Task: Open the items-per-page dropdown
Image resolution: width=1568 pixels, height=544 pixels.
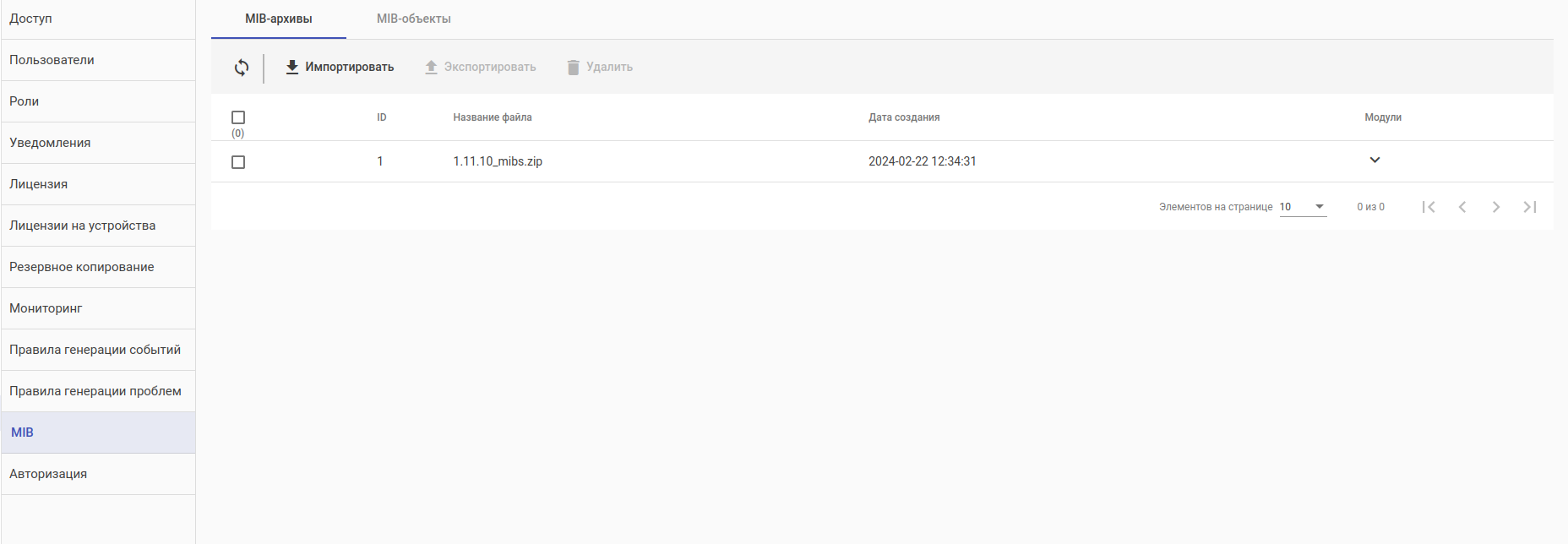Action: (x=1303, y=207)
